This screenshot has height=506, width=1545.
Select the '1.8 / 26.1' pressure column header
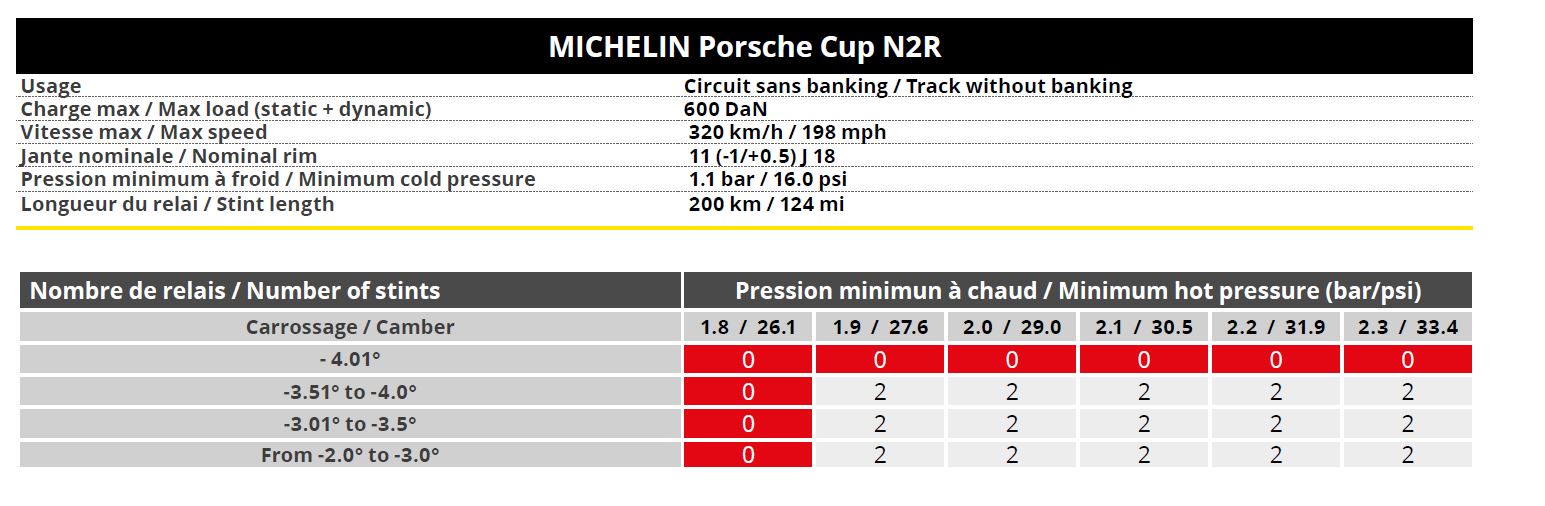coord(748,327)
